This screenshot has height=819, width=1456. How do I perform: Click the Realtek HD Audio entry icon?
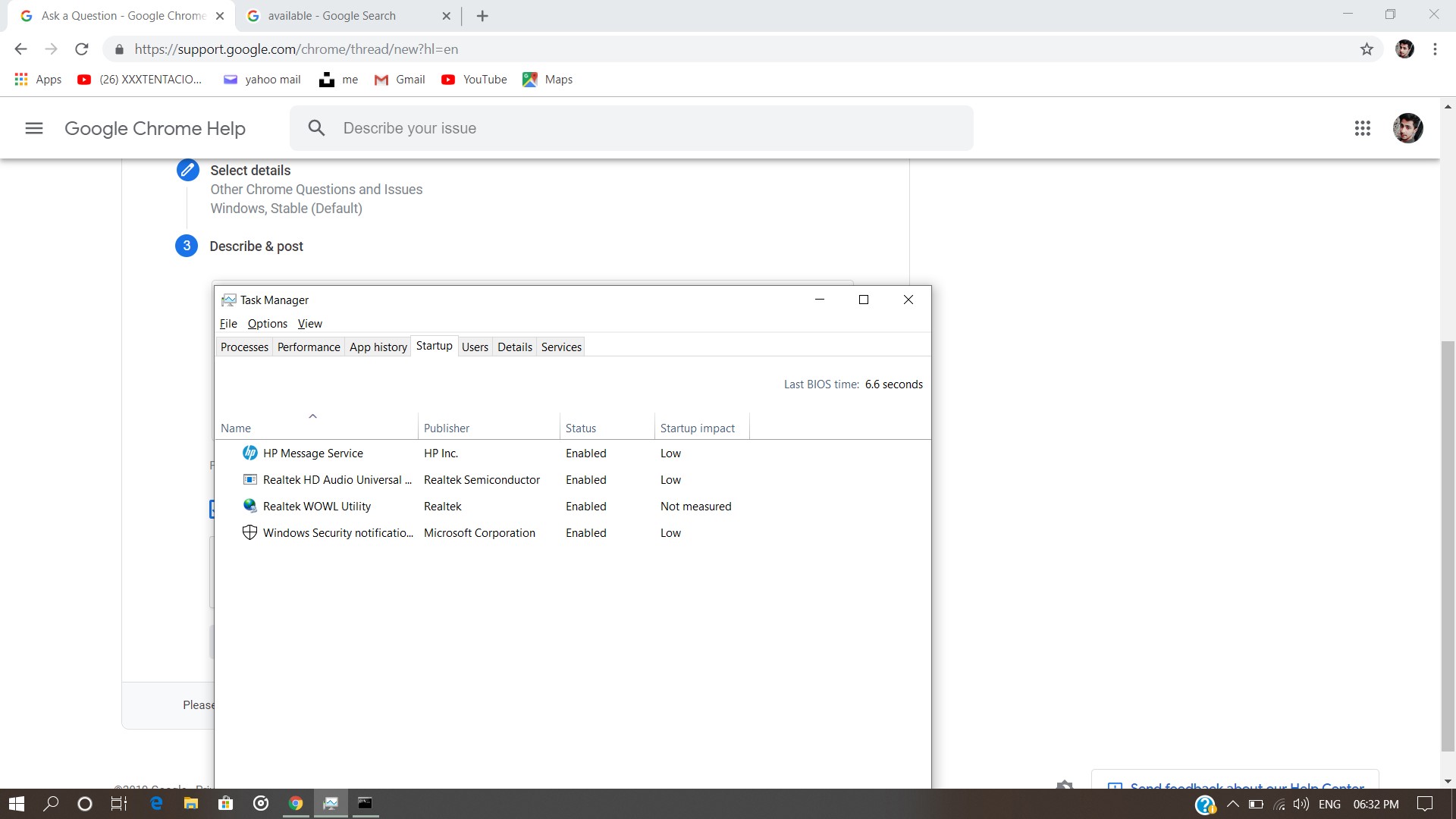pos(249,479)
